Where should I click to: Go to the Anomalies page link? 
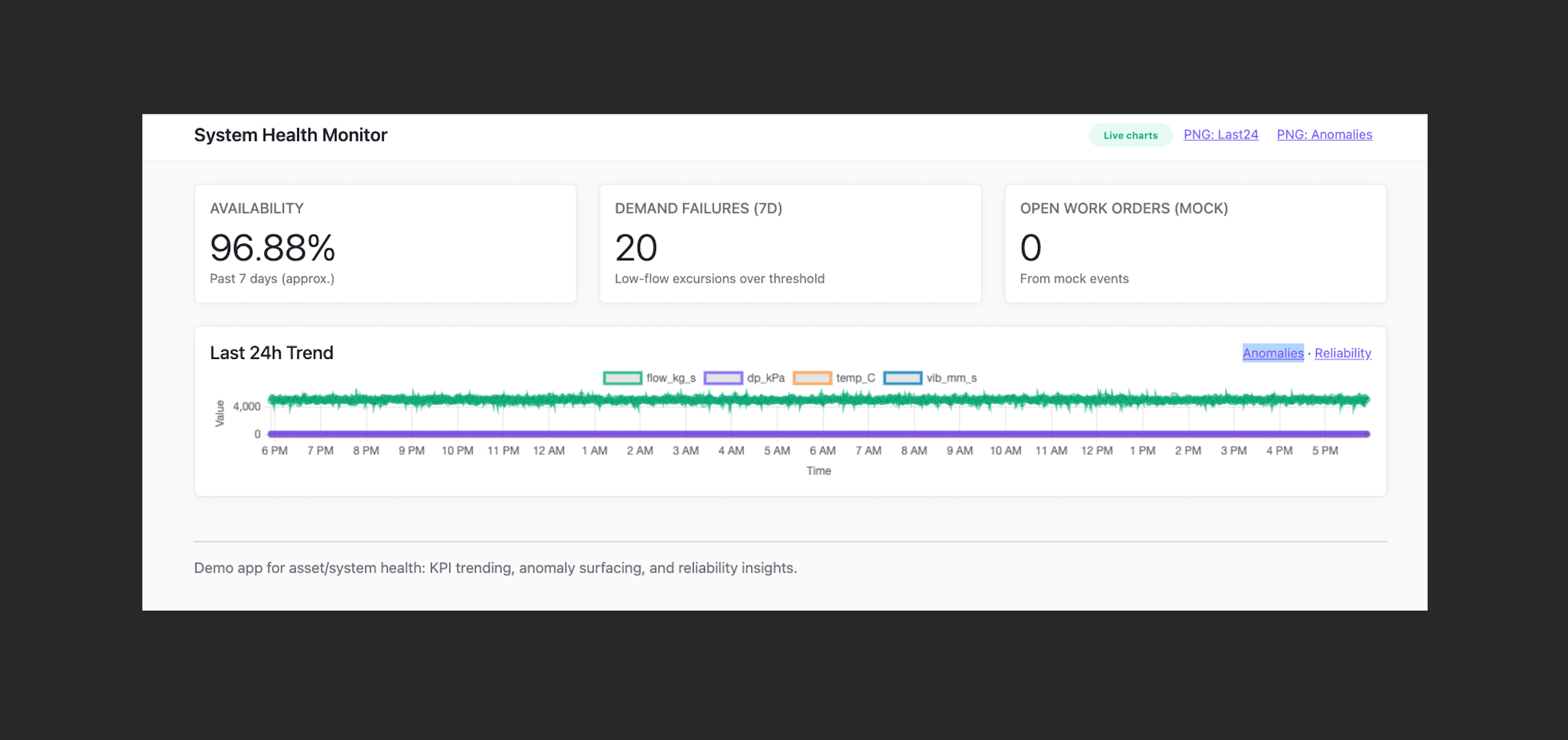click(x=1272, y=353)
